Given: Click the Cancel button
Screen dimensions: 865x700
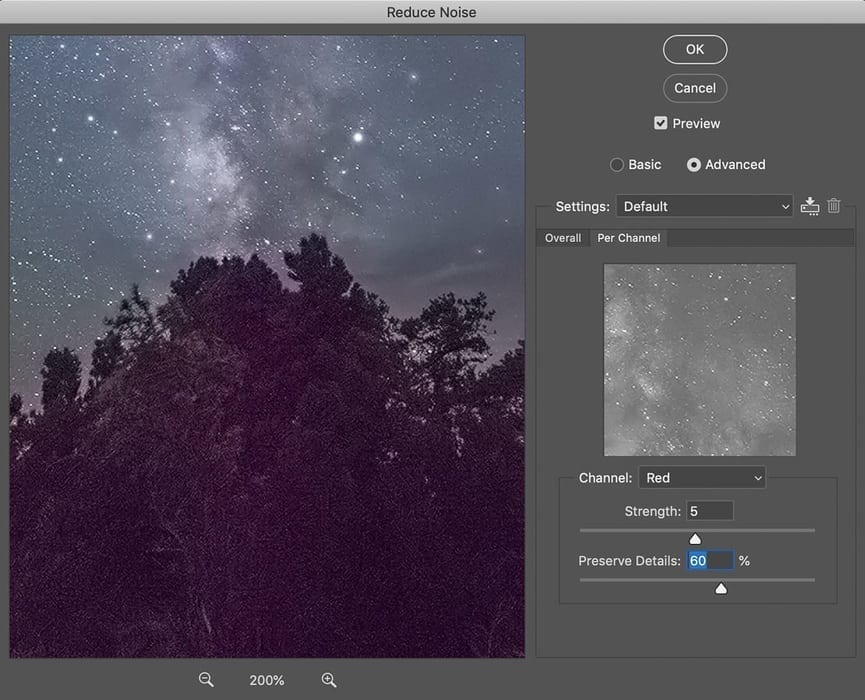Looking at the screenshot, I should (695, 88).
